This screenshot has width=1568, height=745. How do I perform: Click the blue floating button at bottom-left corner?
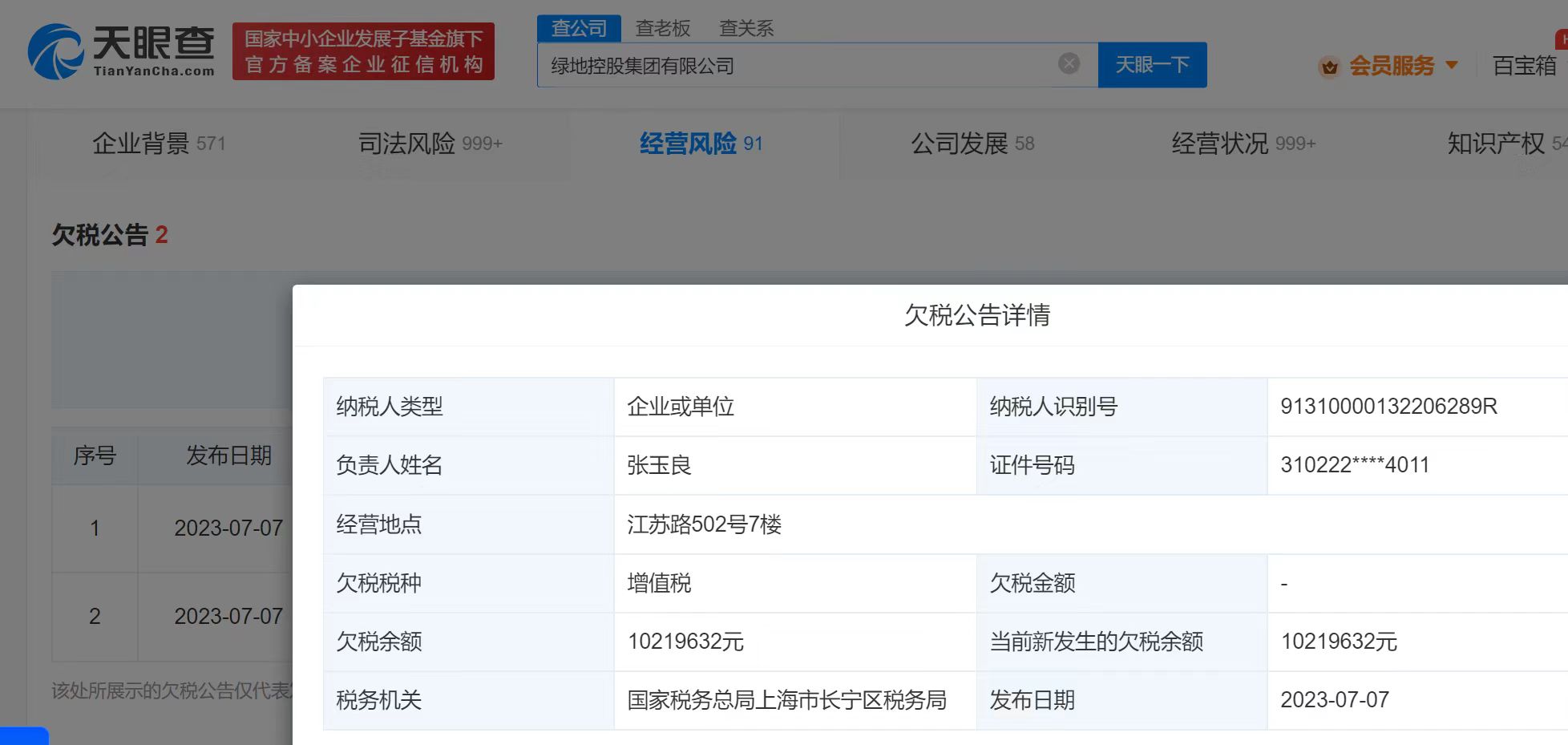(x=24, y=736)
